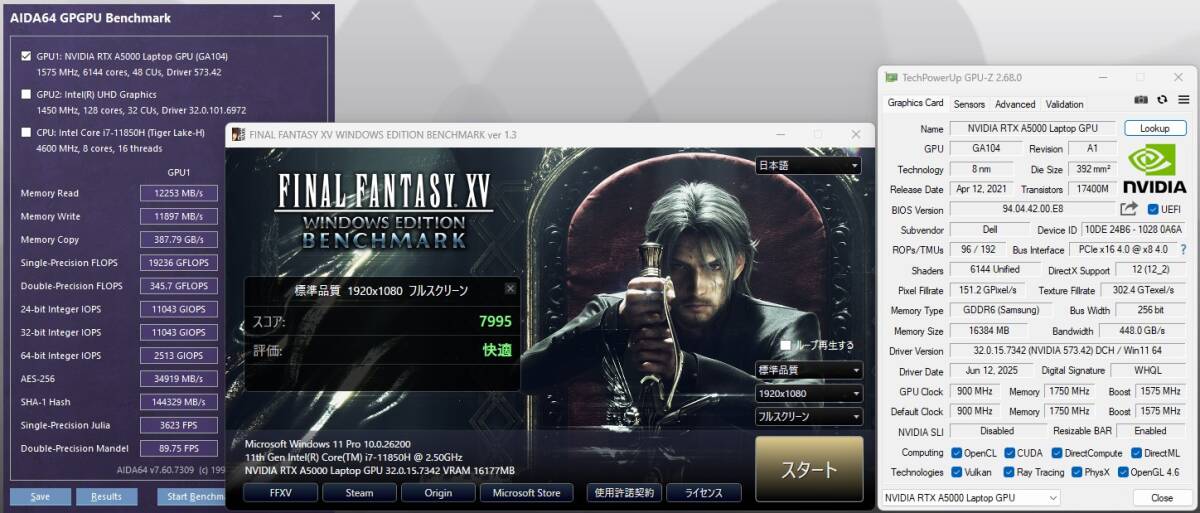Open the 日本語 language dropdown
Screen dimensions: 1200x513
(x=808, y=165)
